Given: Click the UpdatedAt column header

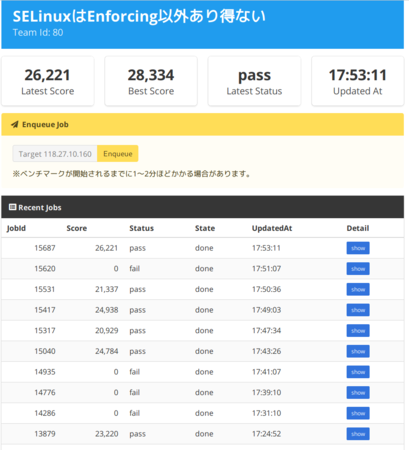Looking at the screenshot, I should click(272, 228).
